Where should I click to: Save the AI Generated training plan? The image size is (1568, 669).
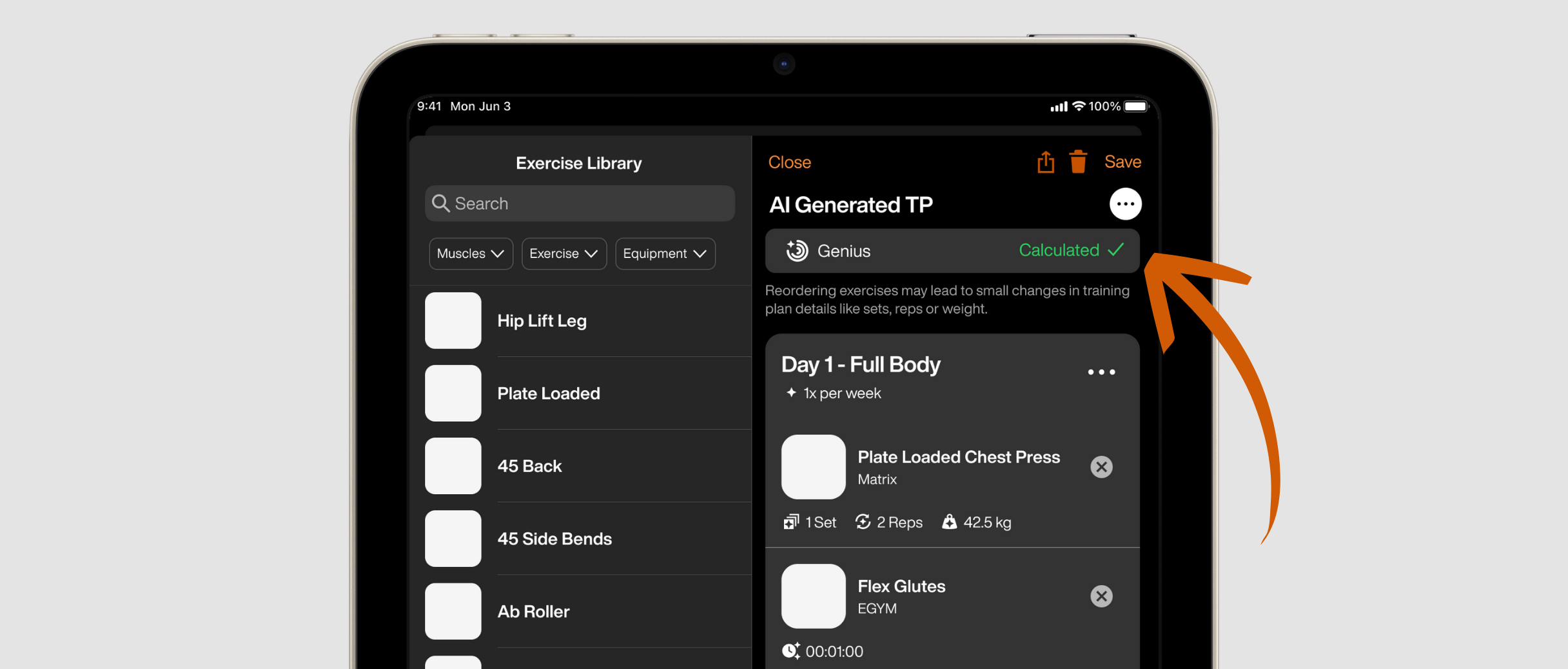1122,162
